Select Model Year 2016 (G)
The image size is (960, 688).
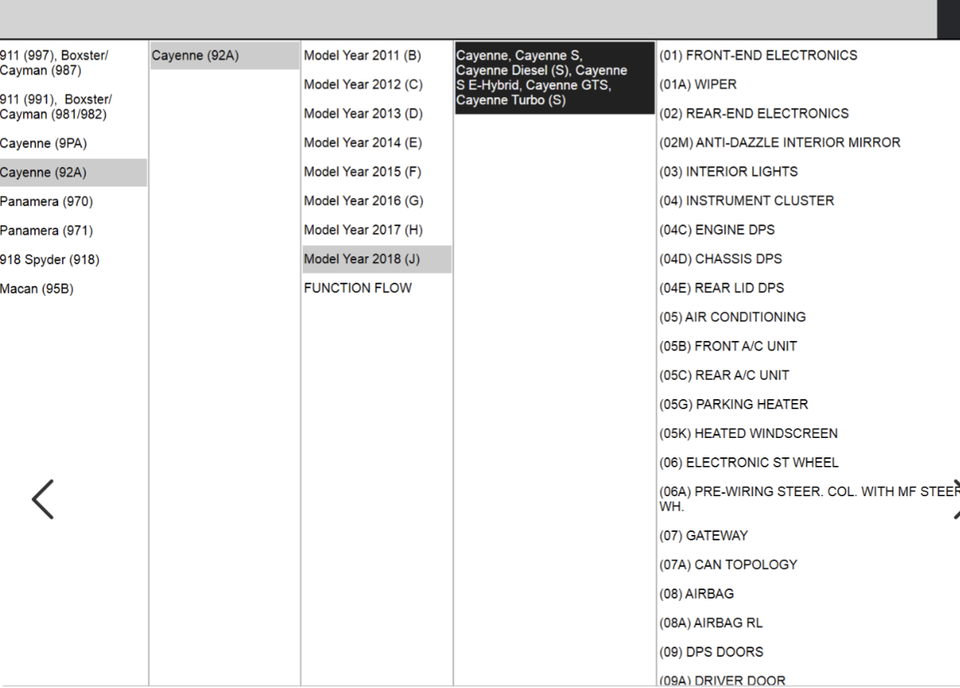364,201
